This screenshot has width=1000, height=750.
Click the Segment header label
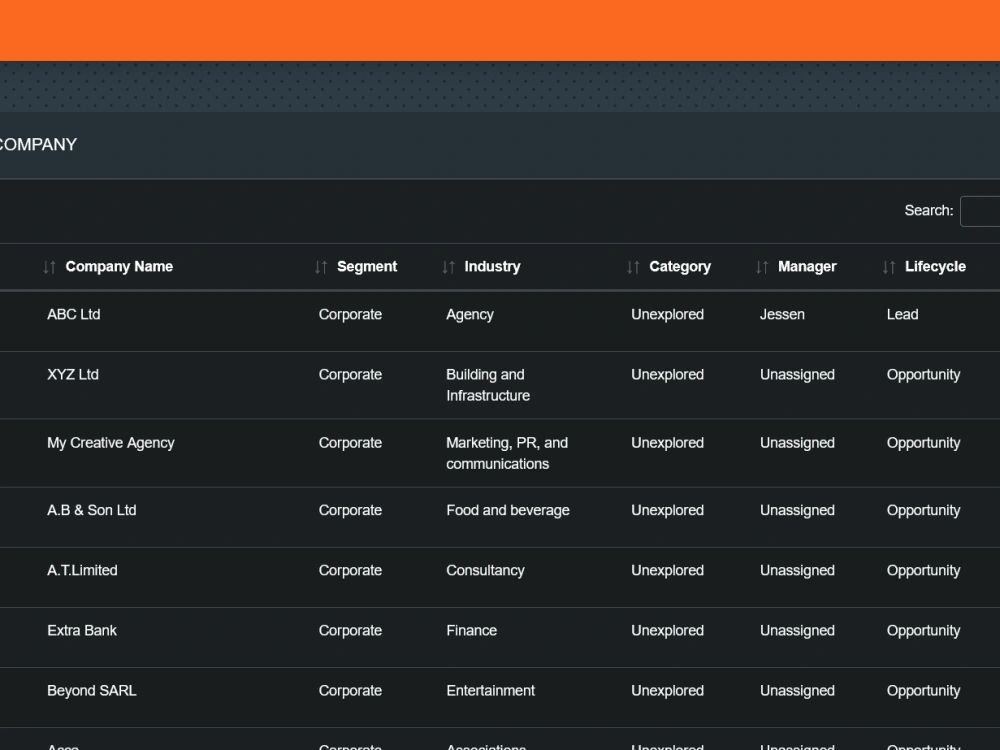[x=367, y=267]
